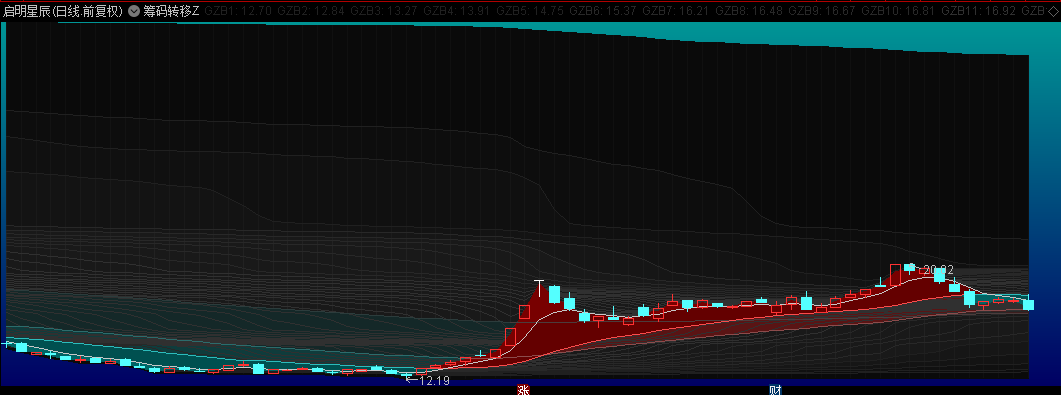The height and width of the screenshot is (395, 1061).
Task: Click the 12.19 low price label
Action: (x=434, y=381)
